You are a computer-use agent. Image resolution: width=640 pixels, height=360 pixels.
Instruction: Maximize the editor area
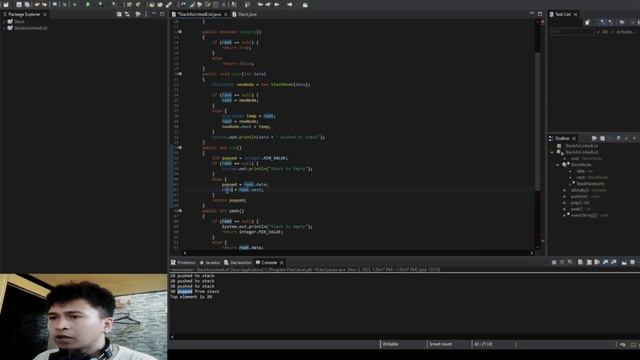click(x=540, y=14)
